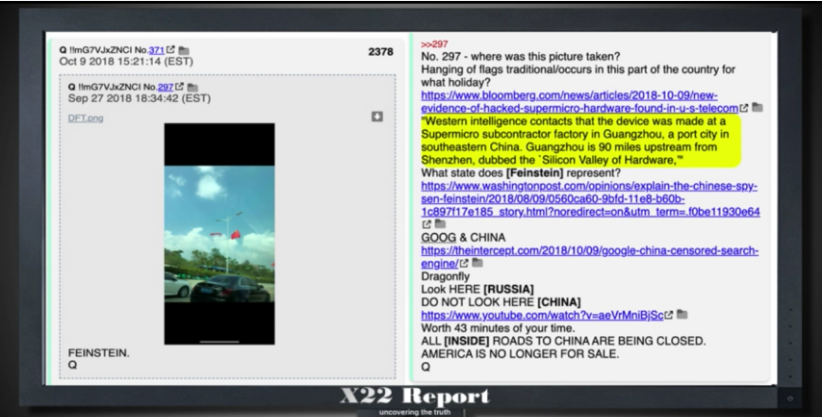The height and width of the screenshot is (417, 822).
Task: Open the Bloomberg Supermicro article link
Action: pos(579,102)
